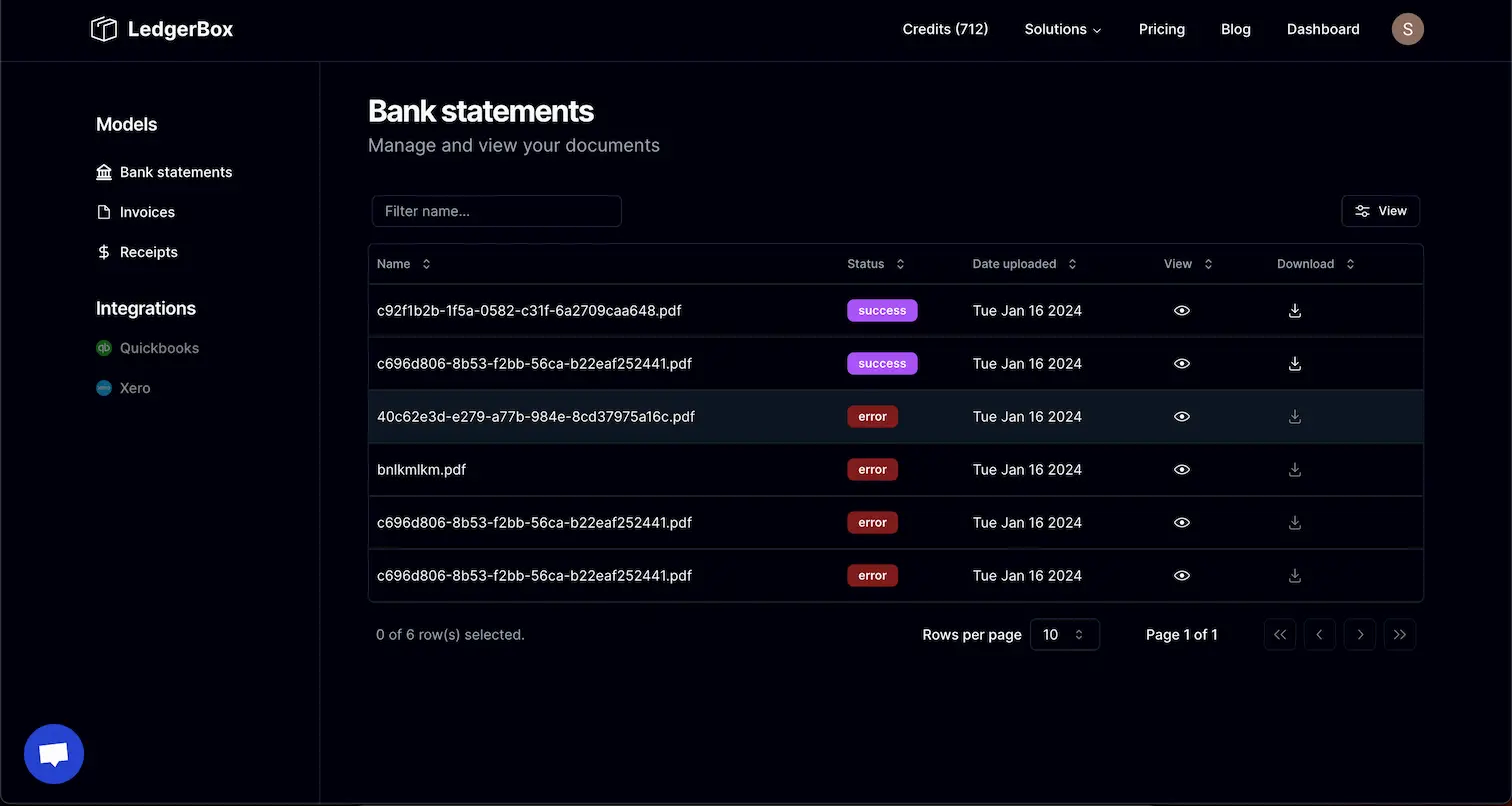Select the Receipts dollar icon

pos(104,251)
